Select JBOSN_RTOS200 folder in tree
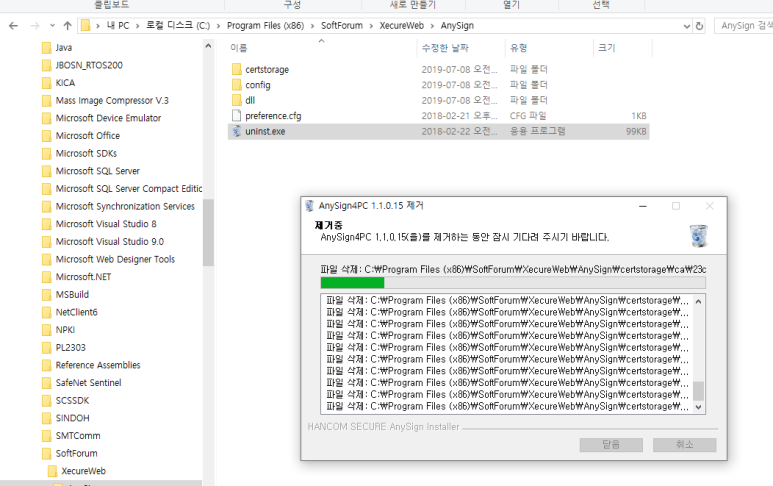This screenshot has width=773, height=486. 89,65
